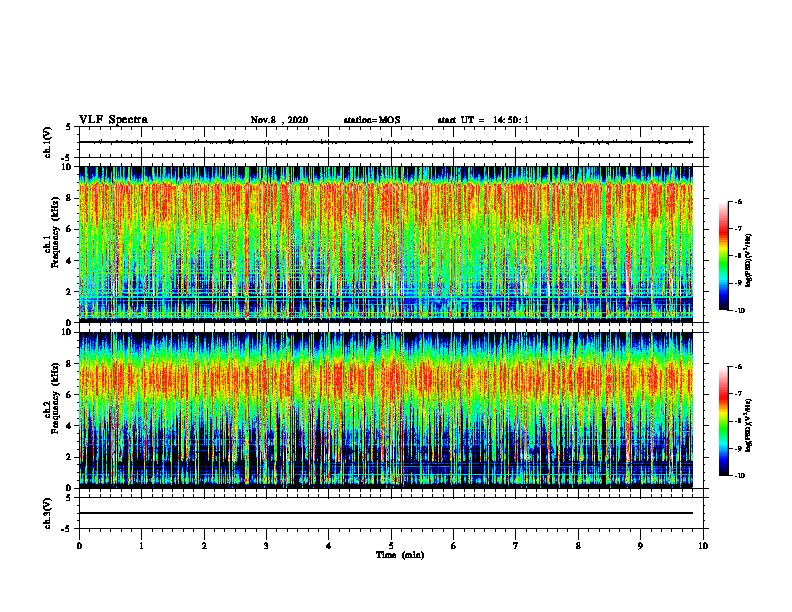The image size is (792, 612).
Task: Click the "start UT = 14:50: 1" text
Action: (x=483, y=120)
